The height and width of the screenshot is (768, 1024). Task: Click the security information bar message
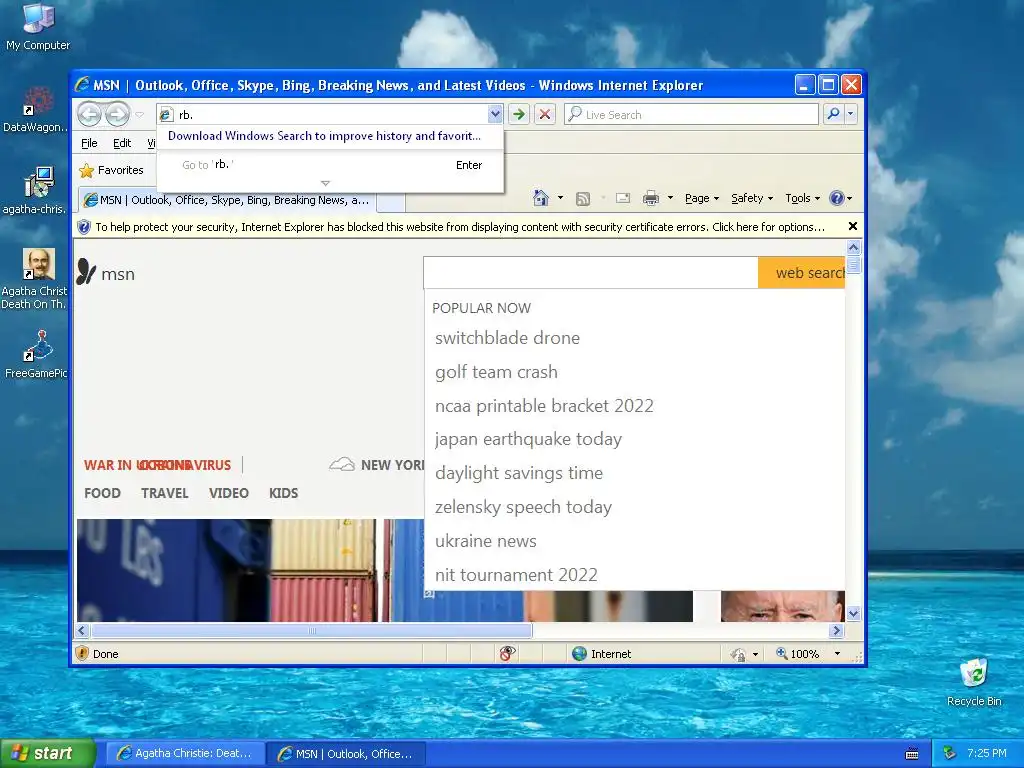coord(460,227)
